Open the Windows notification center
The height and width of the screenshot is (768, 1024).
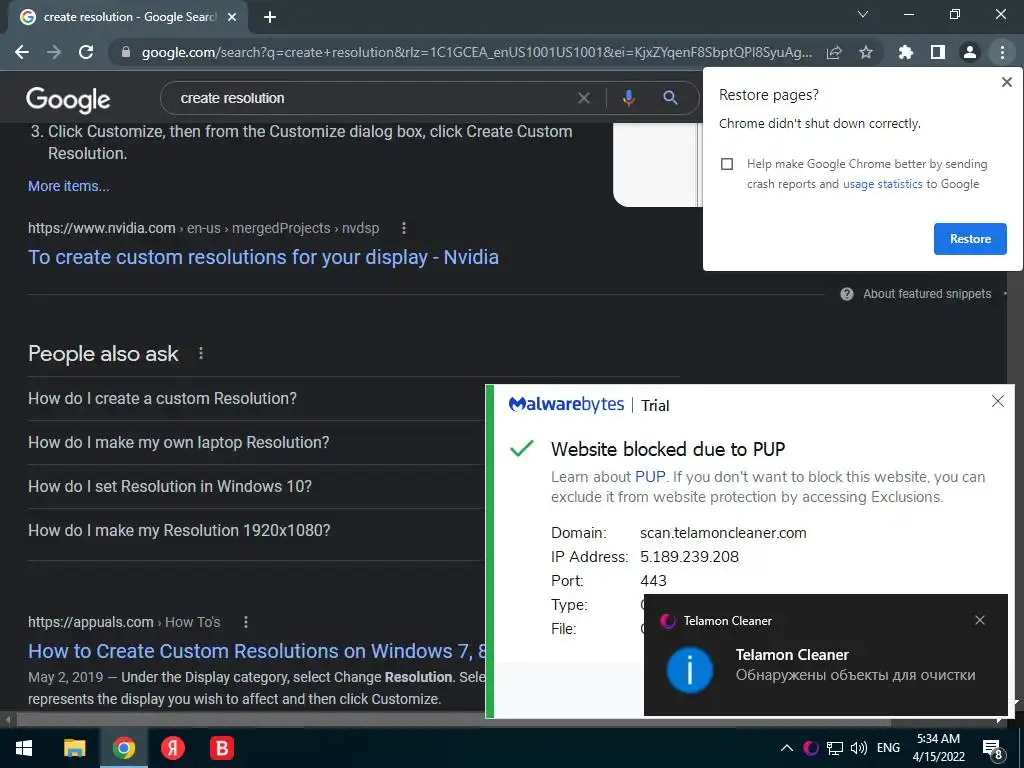coord(993,750)
